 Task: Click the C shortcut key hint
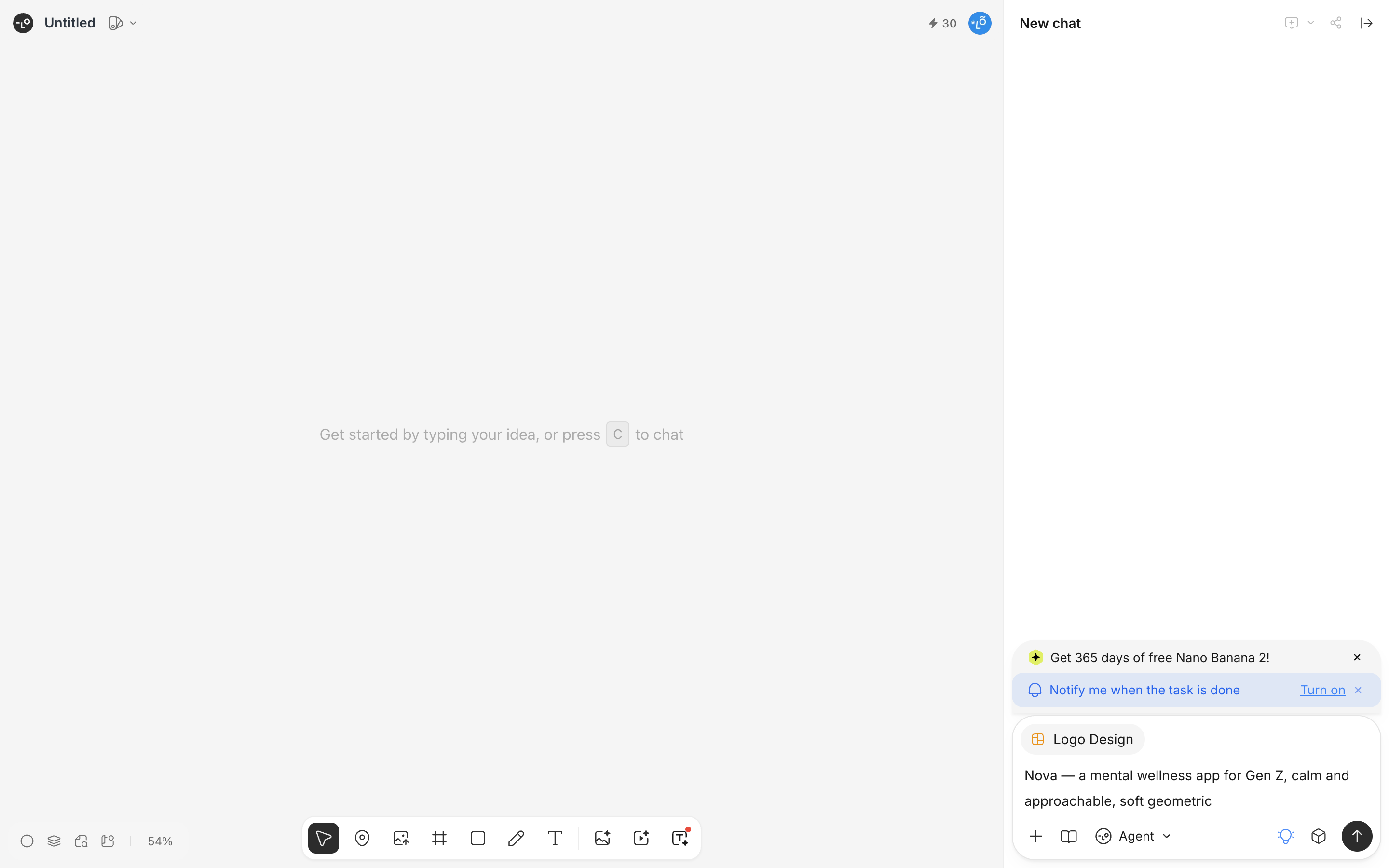pos(618,434)
